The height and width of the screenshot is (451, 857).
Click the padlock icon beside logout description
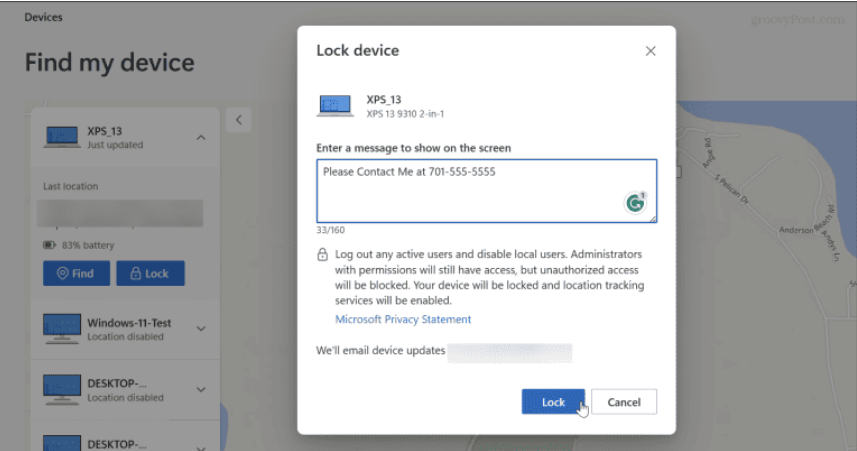[x=322, y=254]
